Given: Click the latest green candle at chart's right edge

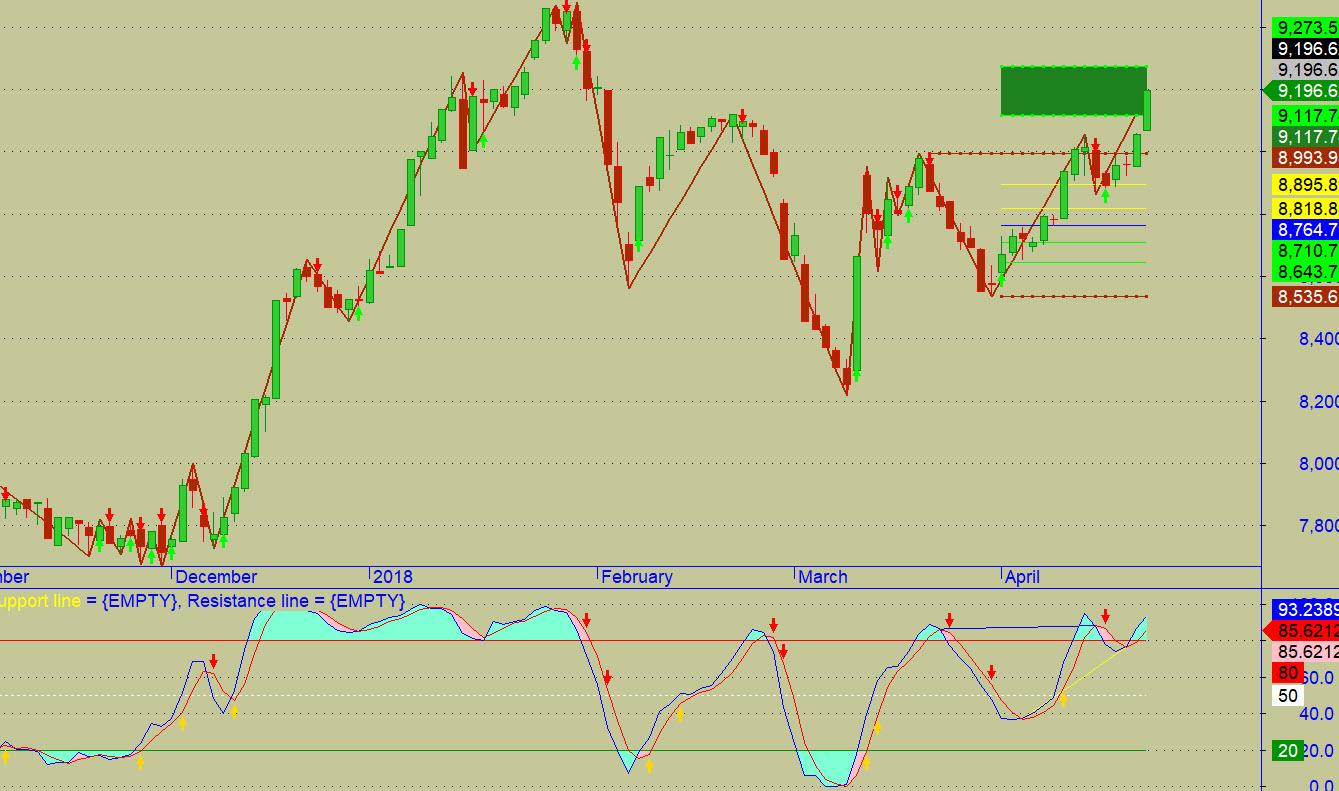Looking at the screenshot, I should point(1148,110).
